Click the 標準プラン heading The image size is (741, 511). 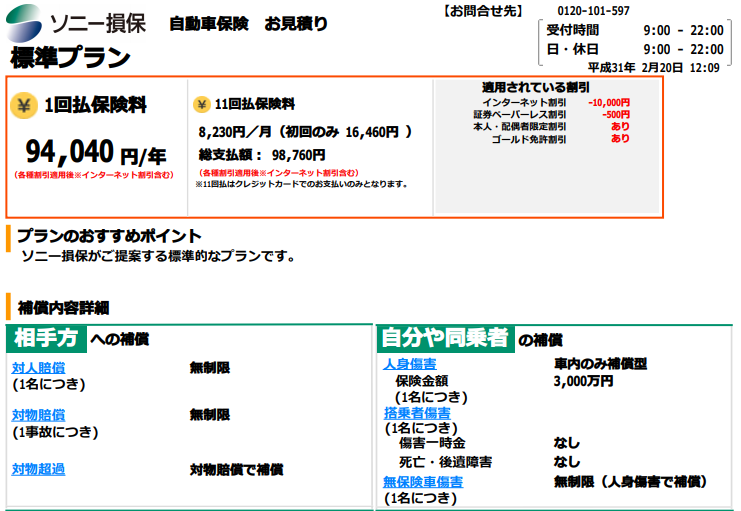(70, 57)
